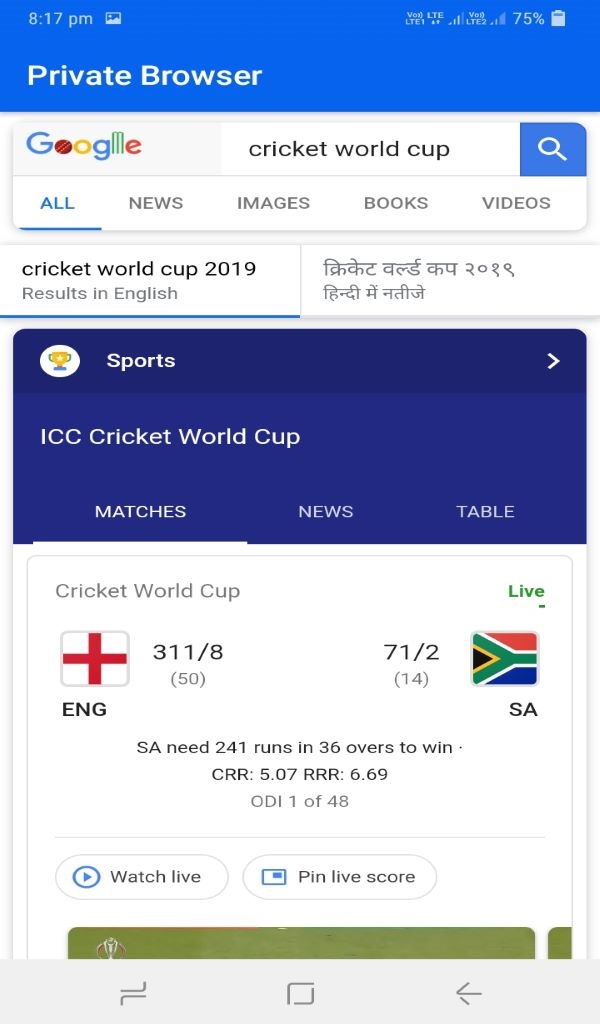Switch to IMAGES search tab
The height and width of the screenshot is (1024, 600).
click(x=273, y=203)
